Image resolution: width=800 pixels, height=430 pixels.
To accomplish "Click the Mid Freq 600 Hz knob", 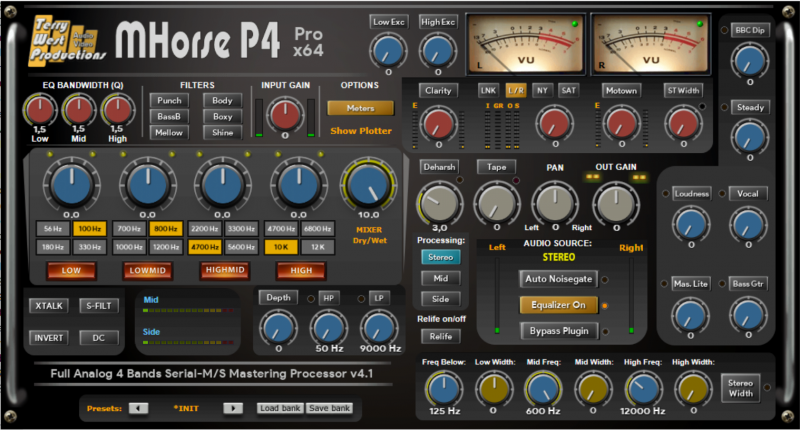I will (x=543, y=389).
